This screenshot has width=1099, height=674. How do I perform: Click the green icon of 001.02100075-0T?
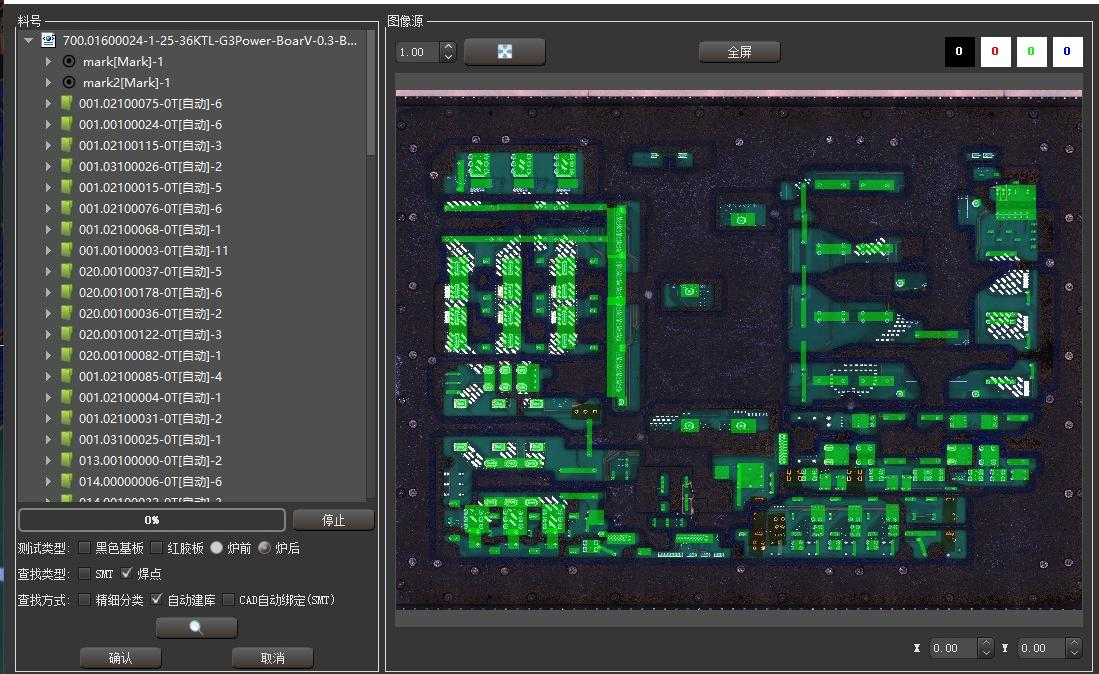tap(67, 104)
